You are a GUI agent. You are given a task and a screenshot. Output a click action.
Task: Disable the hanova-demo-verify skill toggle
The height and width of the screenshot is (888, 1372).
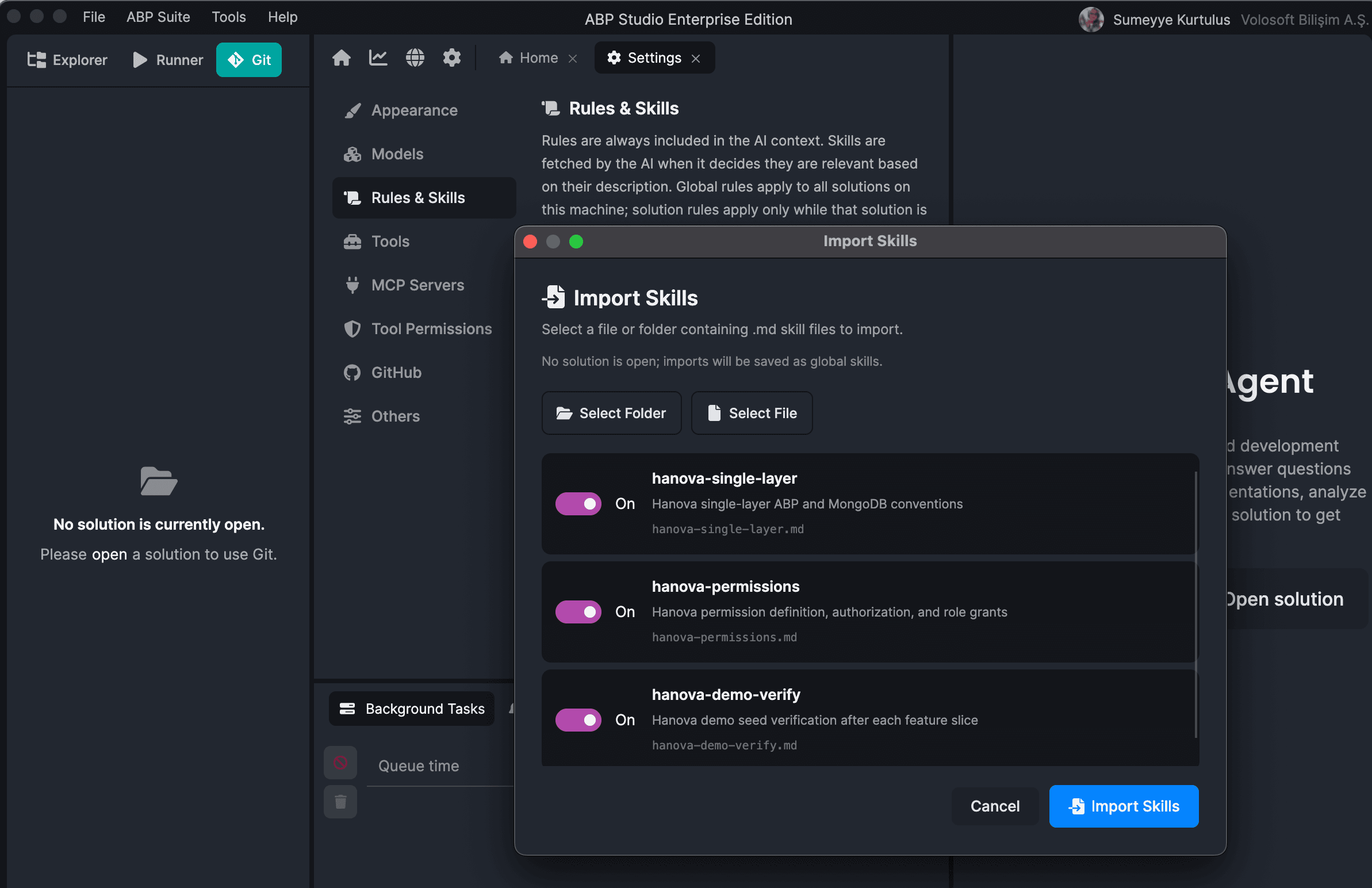[x=578, y=720]
